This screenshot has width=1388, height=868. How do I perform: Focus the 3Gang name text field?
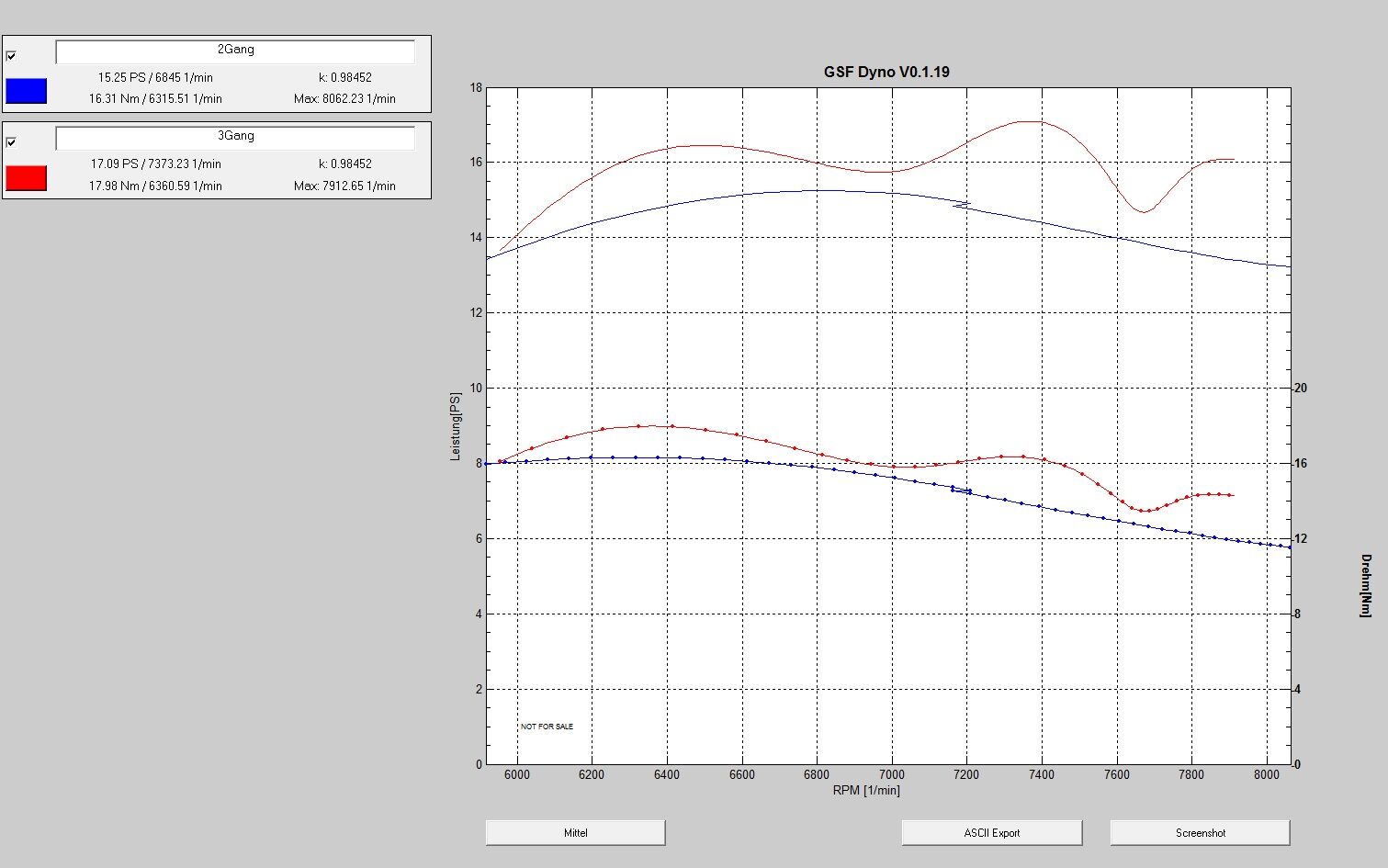(235, 138)
